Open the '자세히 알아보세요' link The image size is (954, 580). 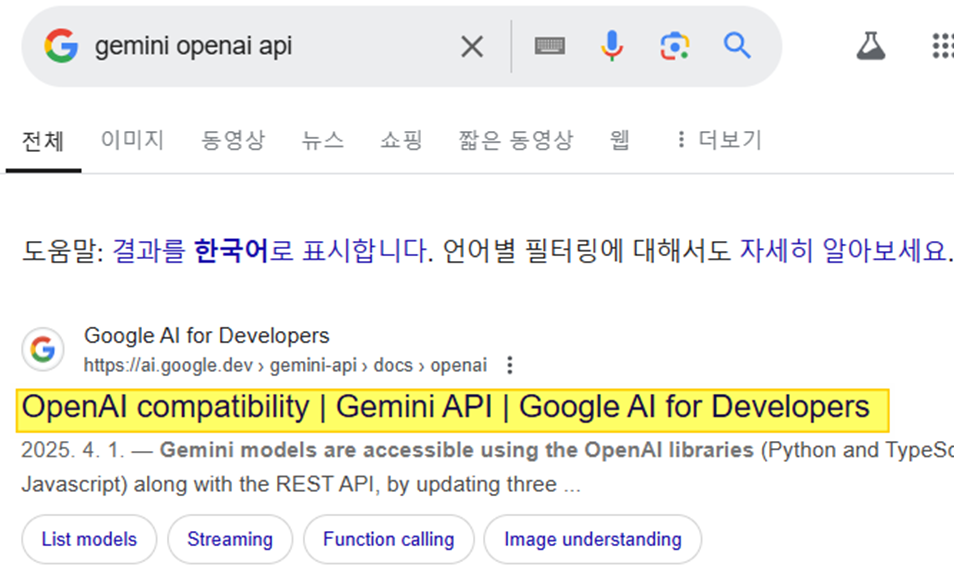(843, 251)
